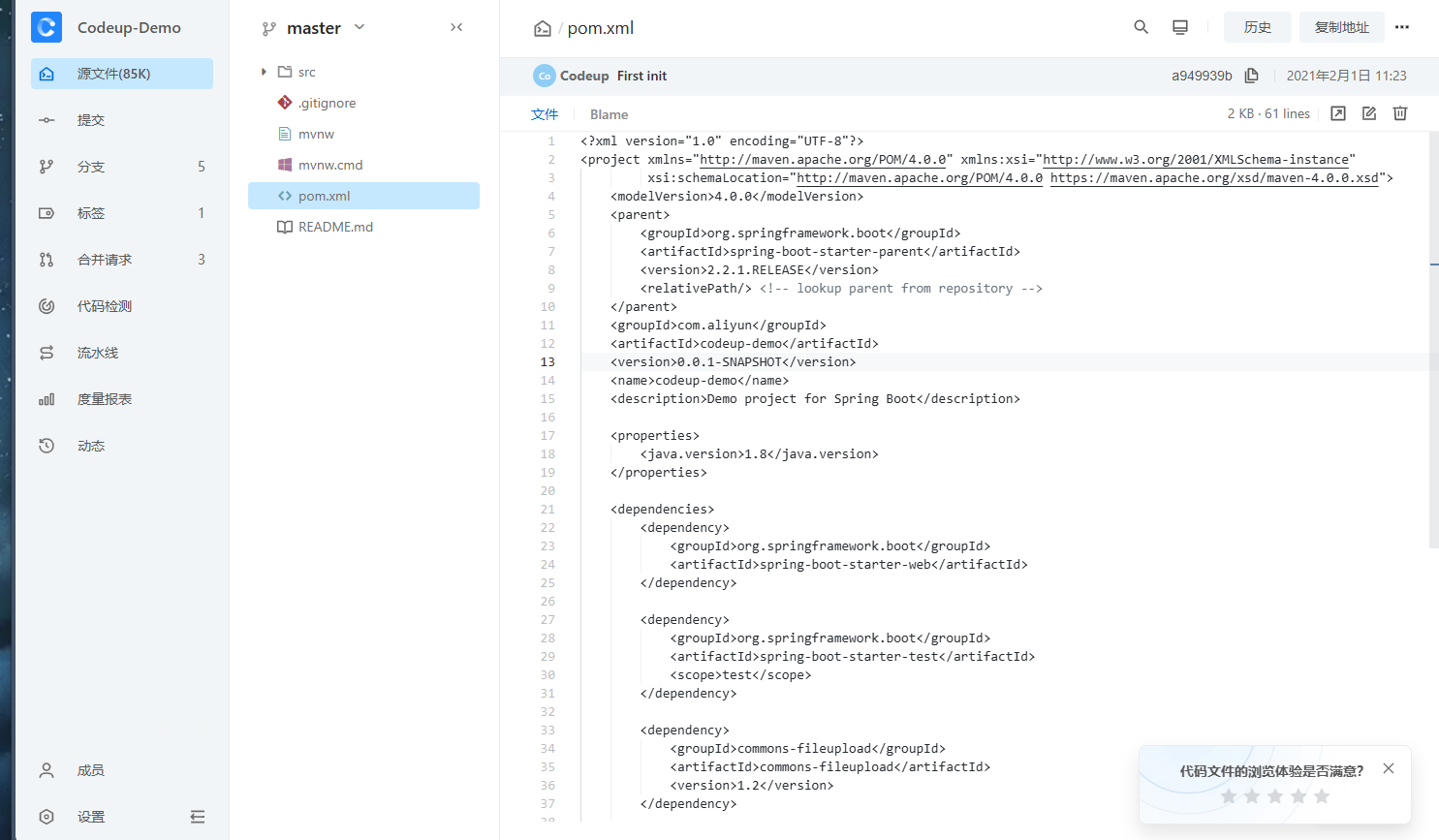Open the tags (标签) page
The width and height of the screenshot is (1439, 840).
[x=122, y=213]
